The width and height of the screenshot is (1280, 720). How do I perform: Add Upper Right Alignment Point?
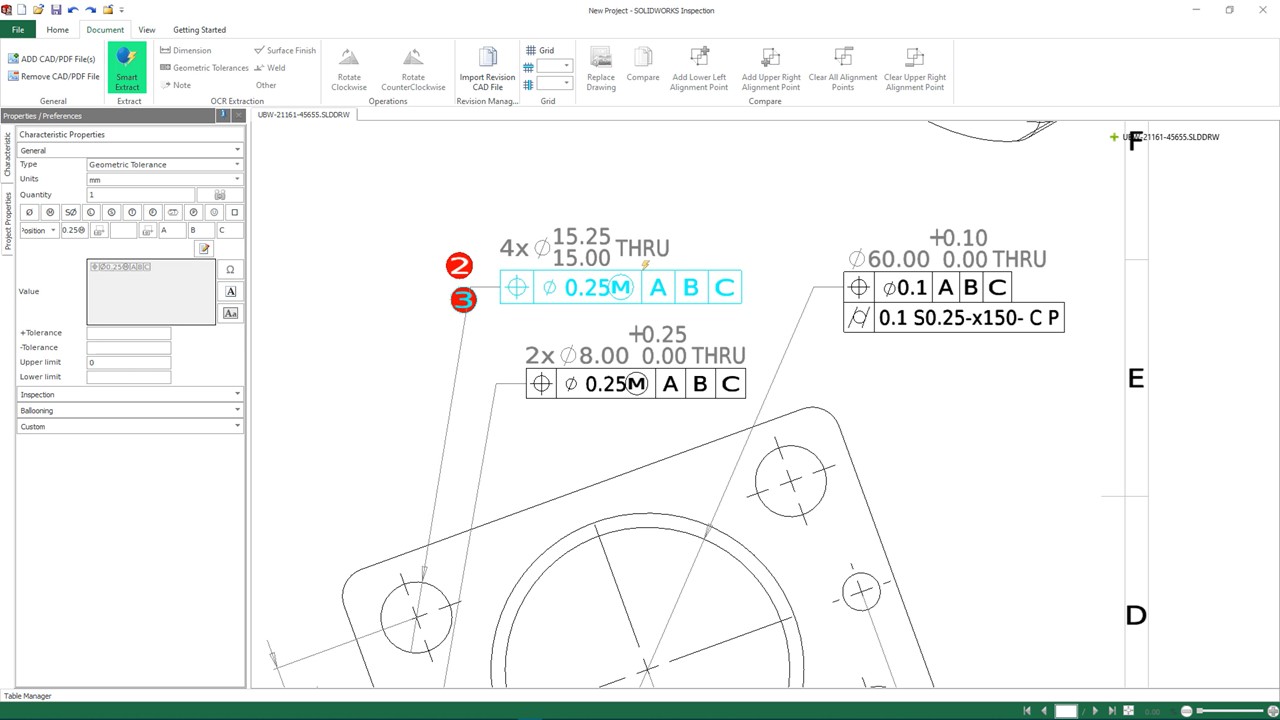tap(771, 68)
